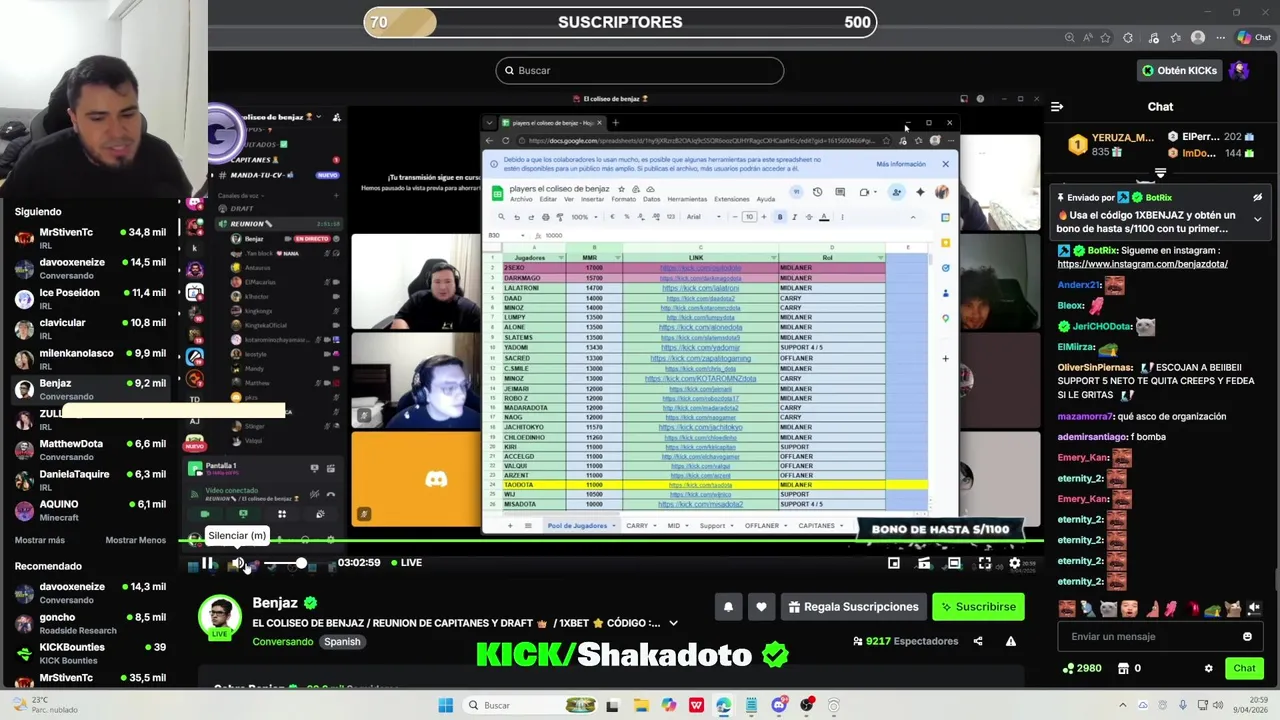The width and height of the screenshot is (1280, 720).
Task: Open AQUINO Minecraft channel in sidebar
Action: [x=90, y=510]
